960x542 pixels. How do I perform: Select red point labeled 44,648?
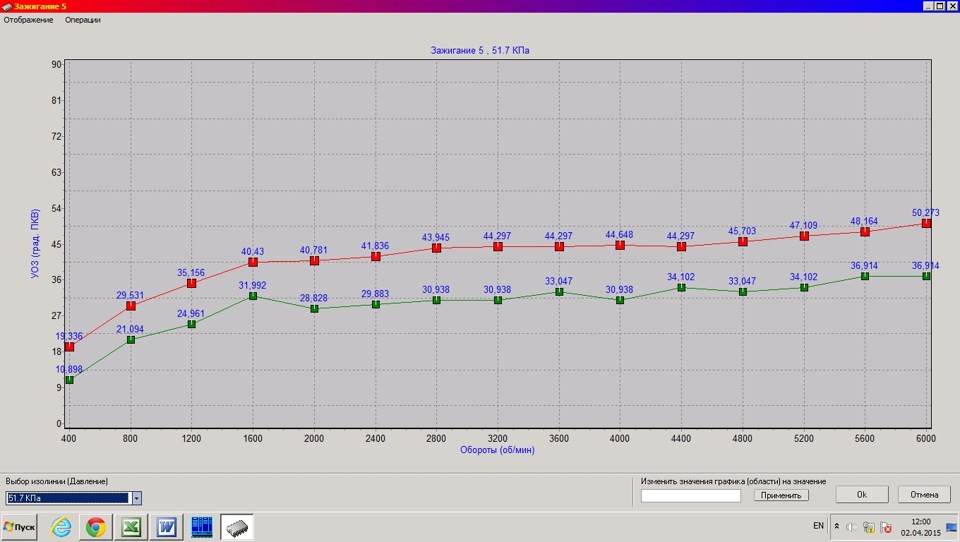click(x=620, y=246)
